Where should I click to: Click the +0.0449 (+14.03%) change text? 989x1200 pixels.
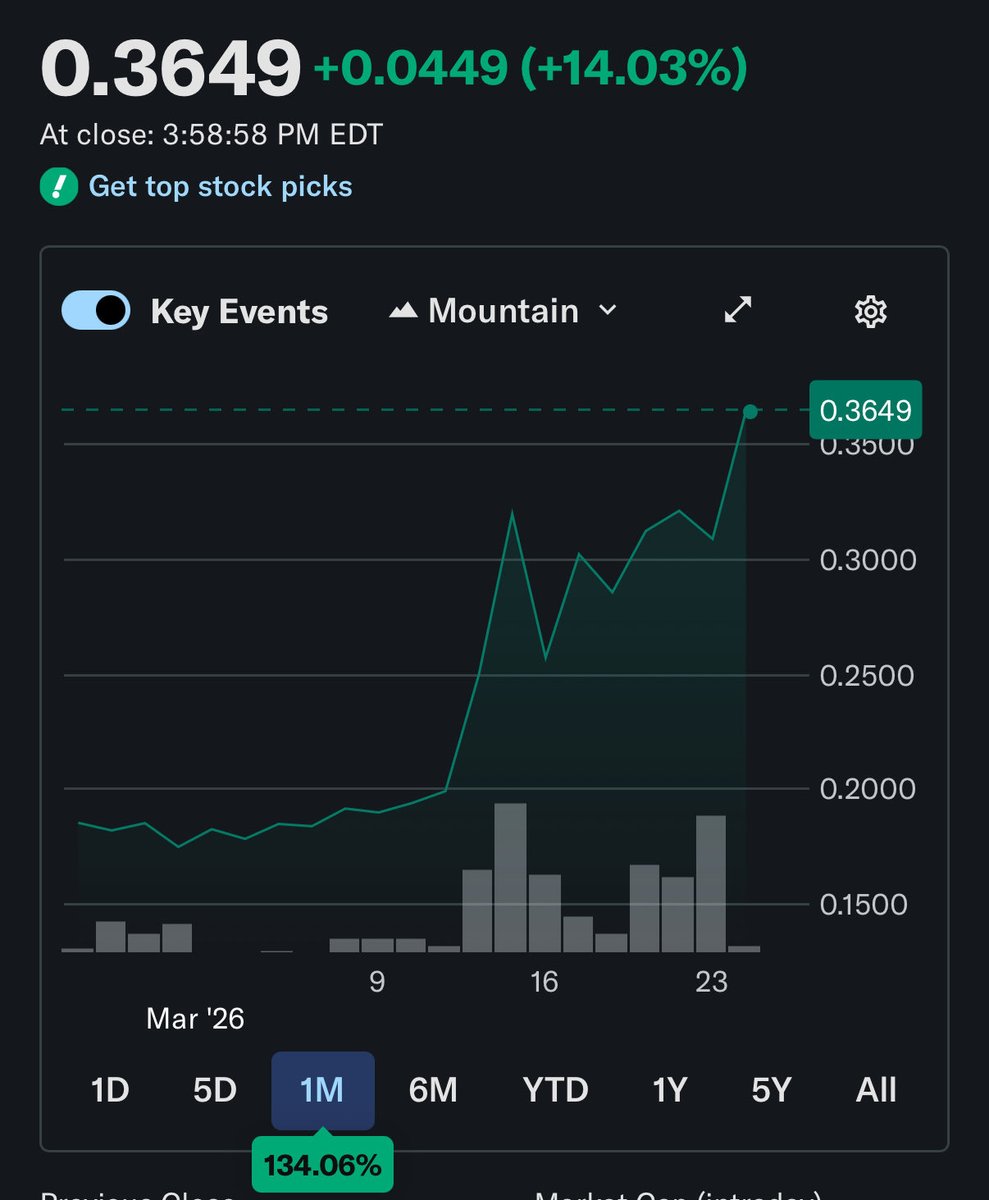[531, 68]
